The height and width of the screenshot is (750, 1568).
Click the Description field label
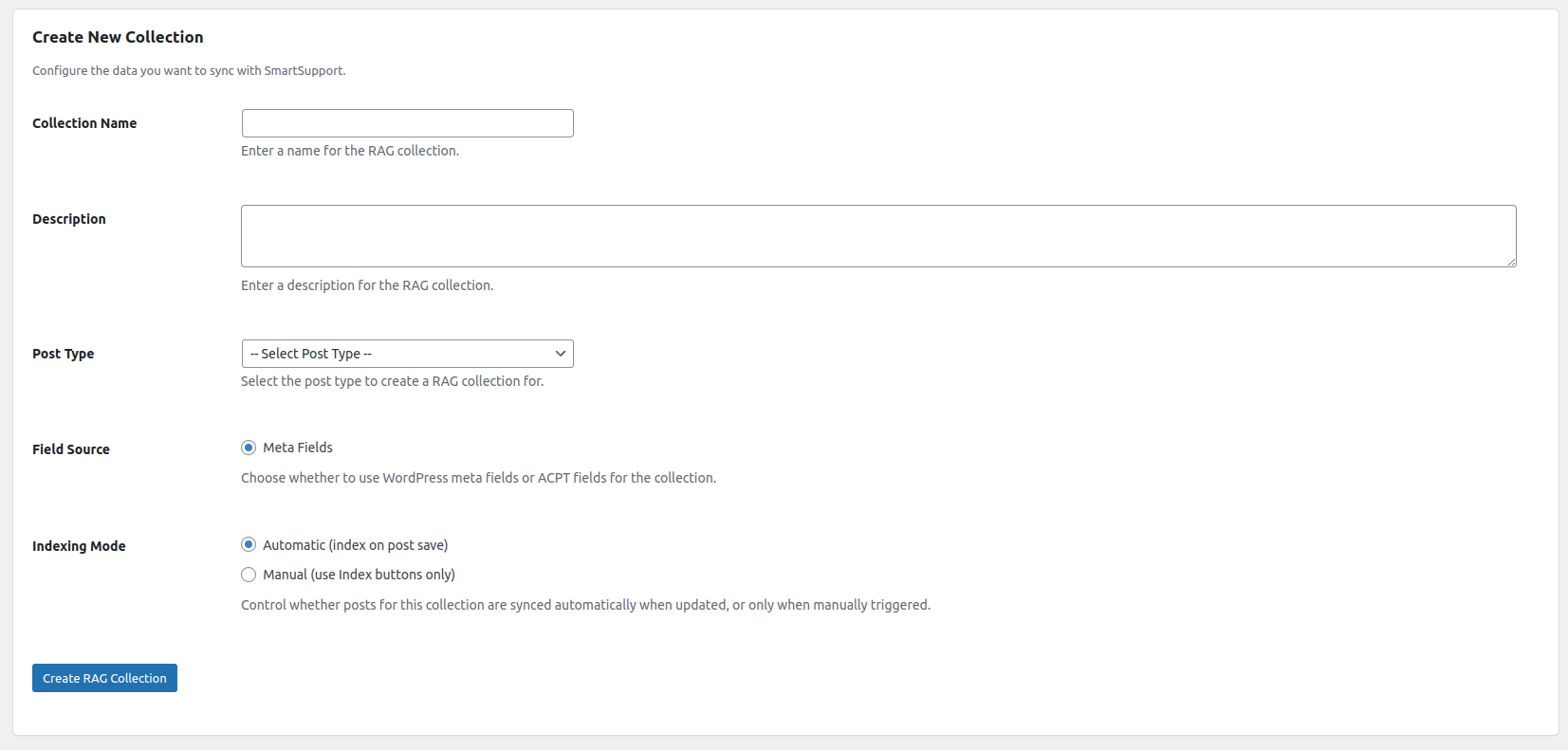tap(69, 219)
